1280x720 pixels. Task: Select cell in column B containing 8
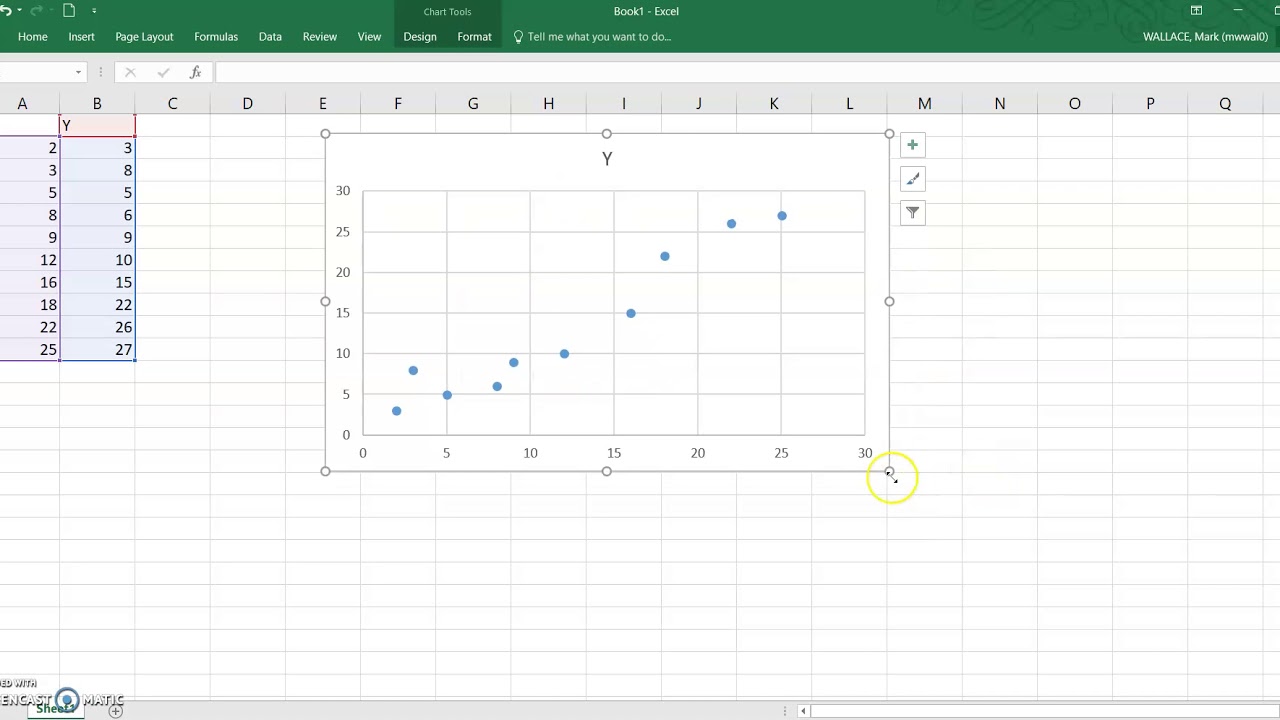tap(97, 170)
